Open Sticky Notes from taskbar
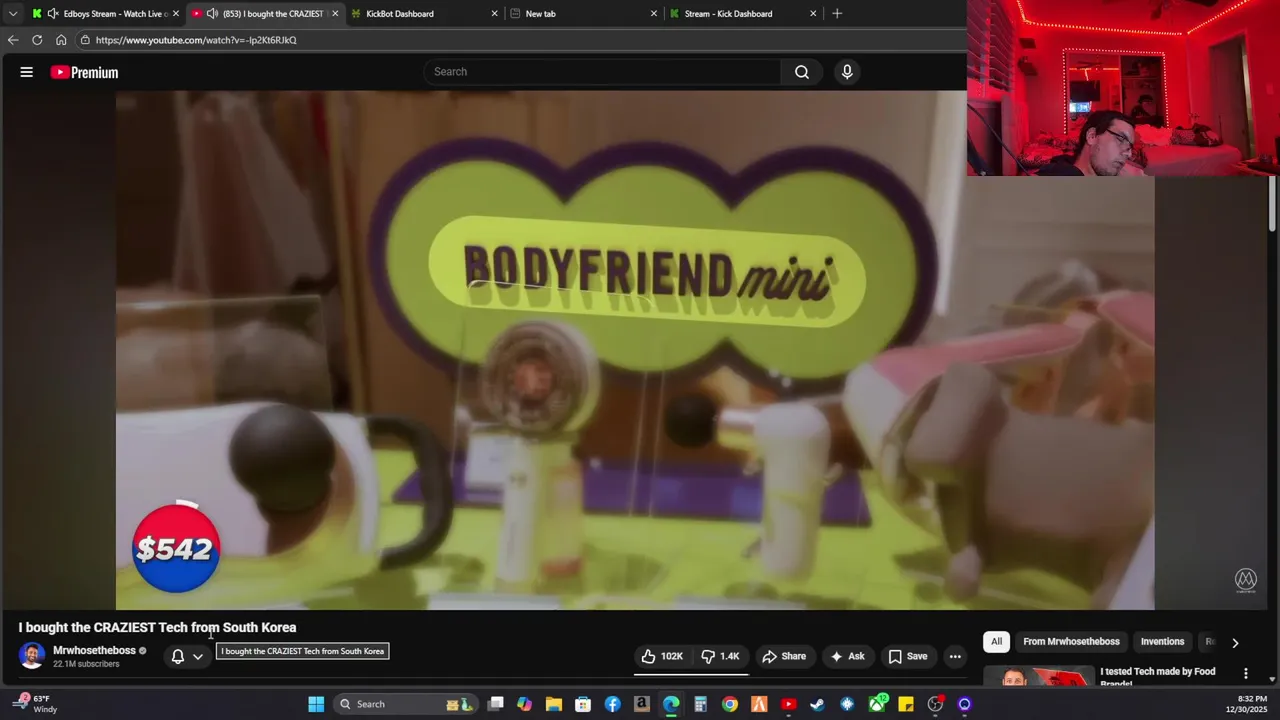1280x720 pixels. [906, 704]
